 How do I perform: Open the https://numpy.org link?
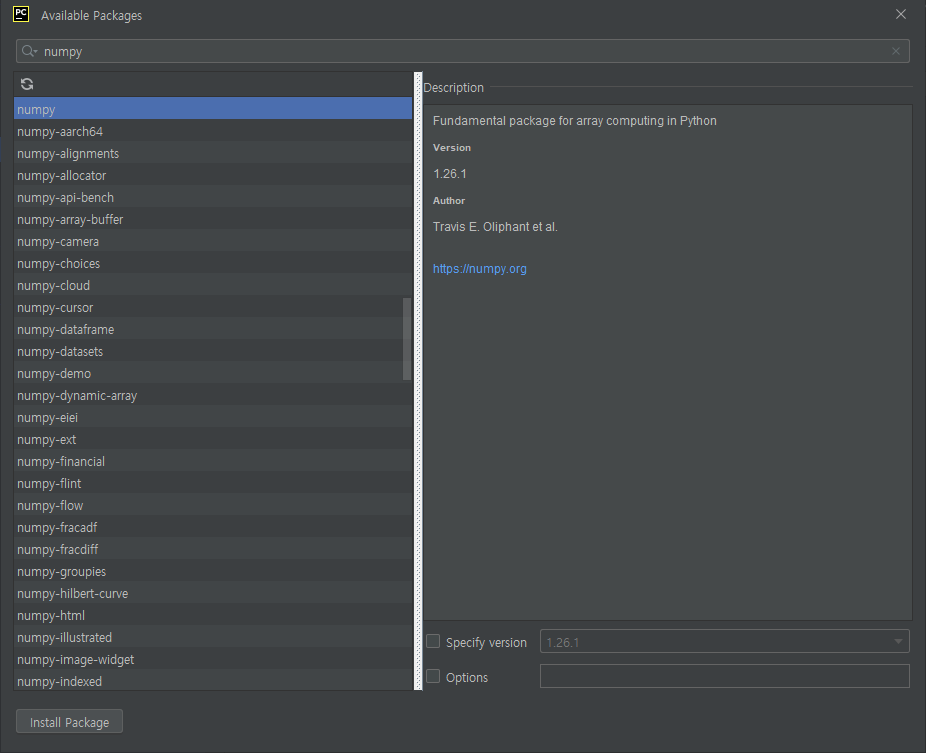pos(480,269)
